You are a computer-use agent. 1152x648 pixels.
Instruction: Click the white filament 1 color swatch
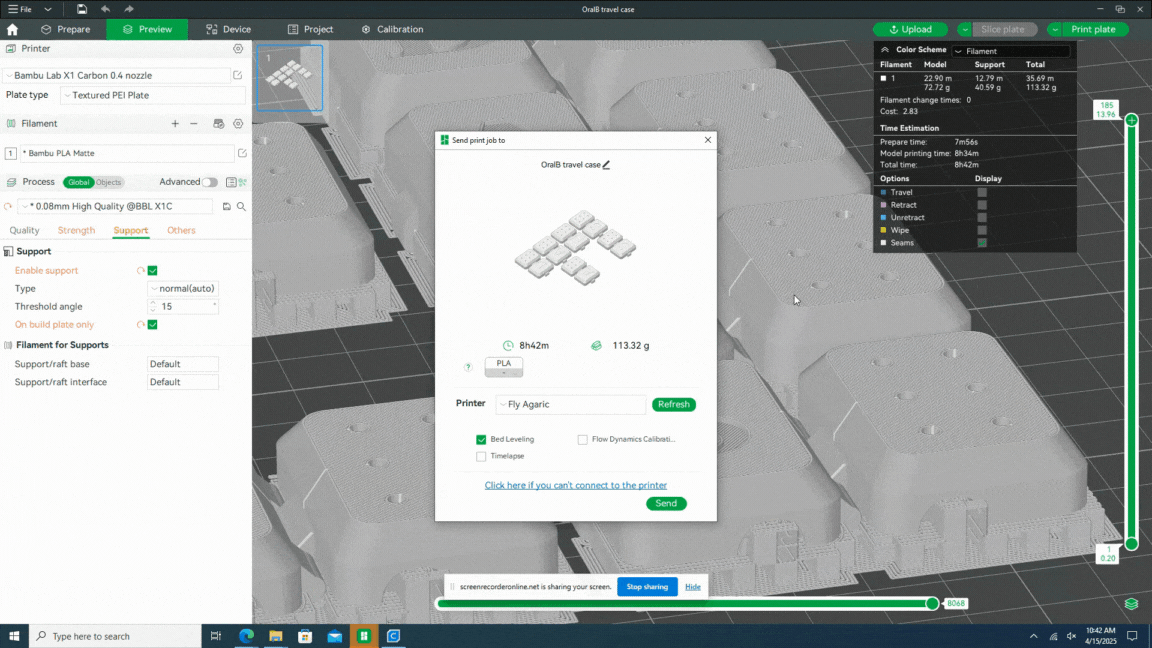(x=884, y=78)
